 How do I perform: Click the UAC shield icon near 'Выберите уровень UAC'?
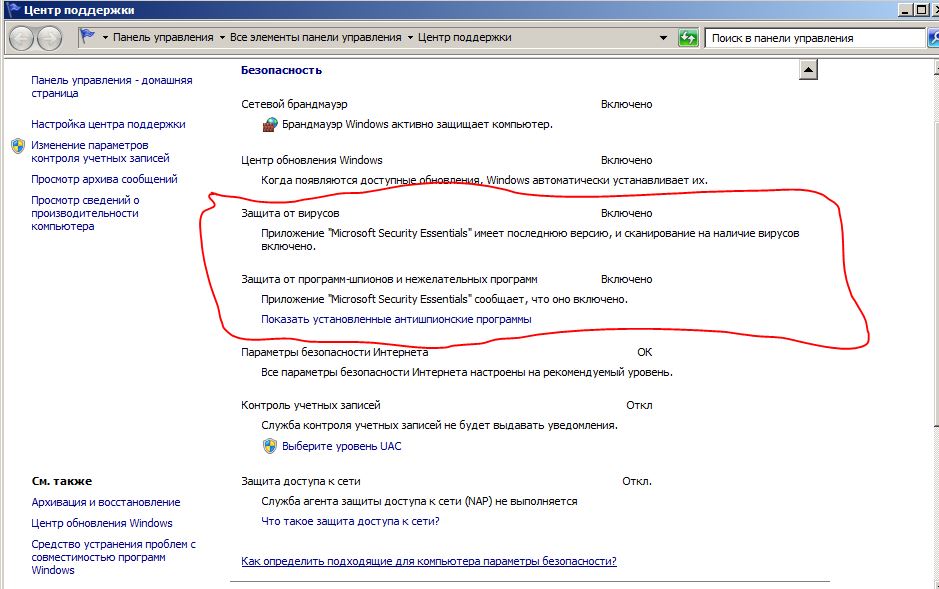(x=270, y=446)
